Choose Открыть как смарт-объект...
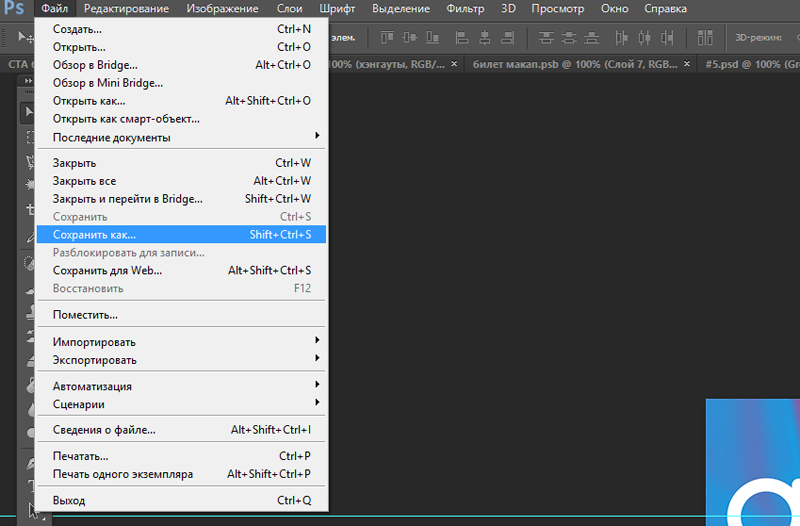 [181, 119]
